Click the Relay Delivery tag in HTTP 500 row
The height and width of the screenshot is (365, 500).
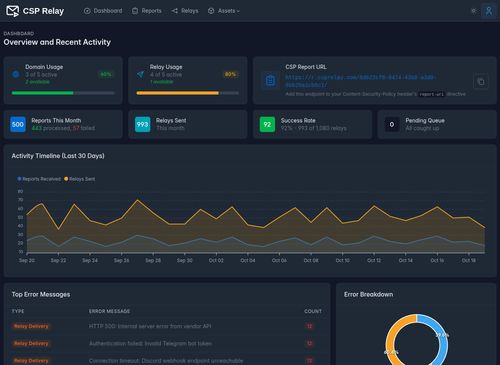click(x=31, y=326)
